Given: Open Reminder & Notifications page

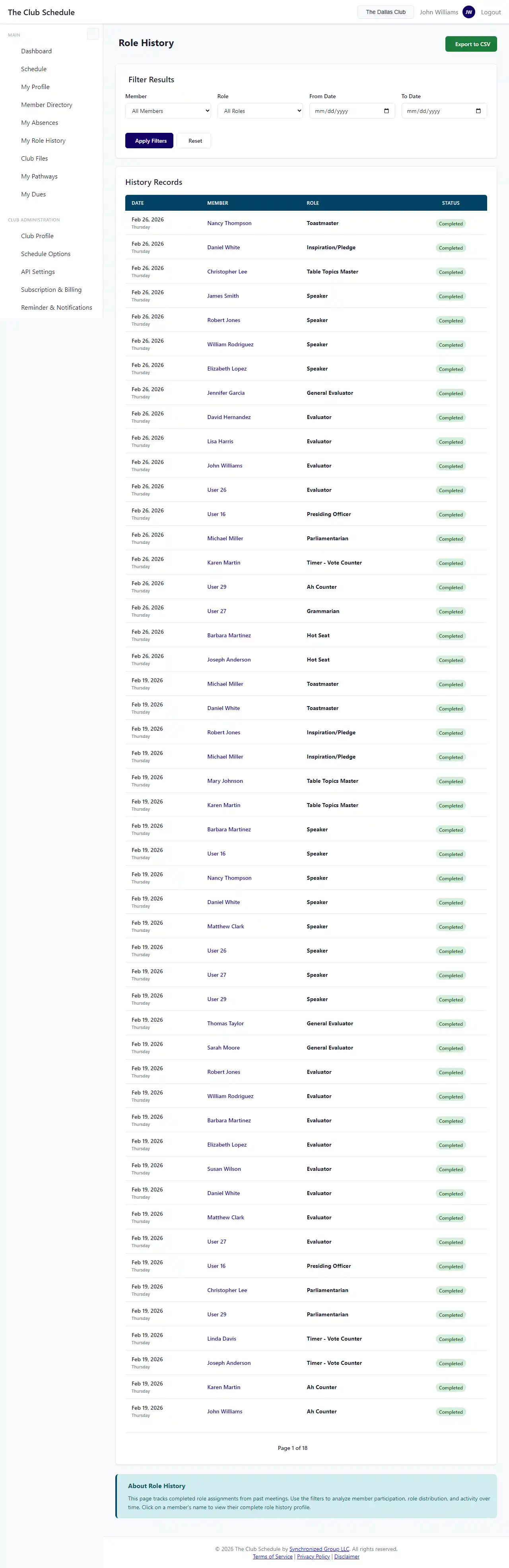Looking at the screenshot, I should [56, 308].
